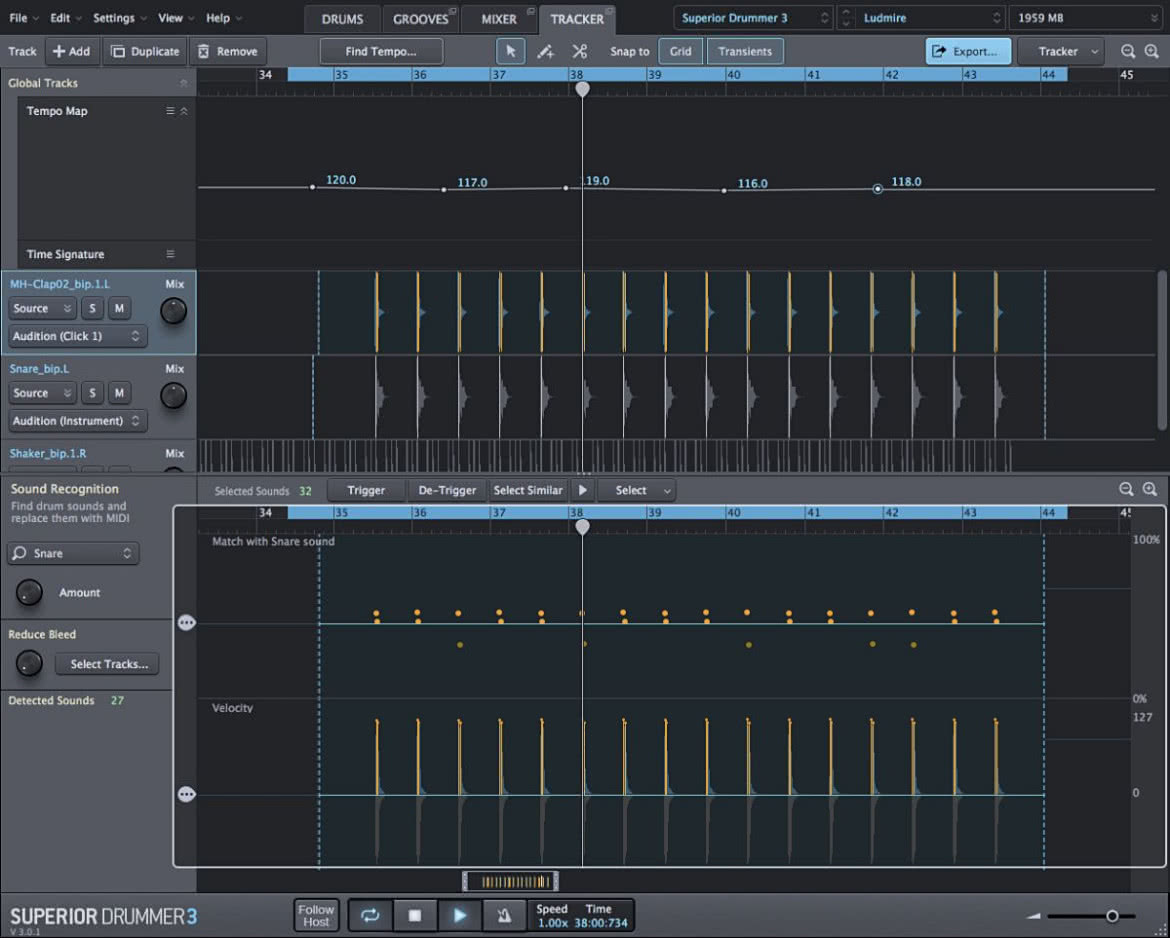Play the selected sounds preview
The height and width of the screenshot is (938, 1170).
point(583,490)
